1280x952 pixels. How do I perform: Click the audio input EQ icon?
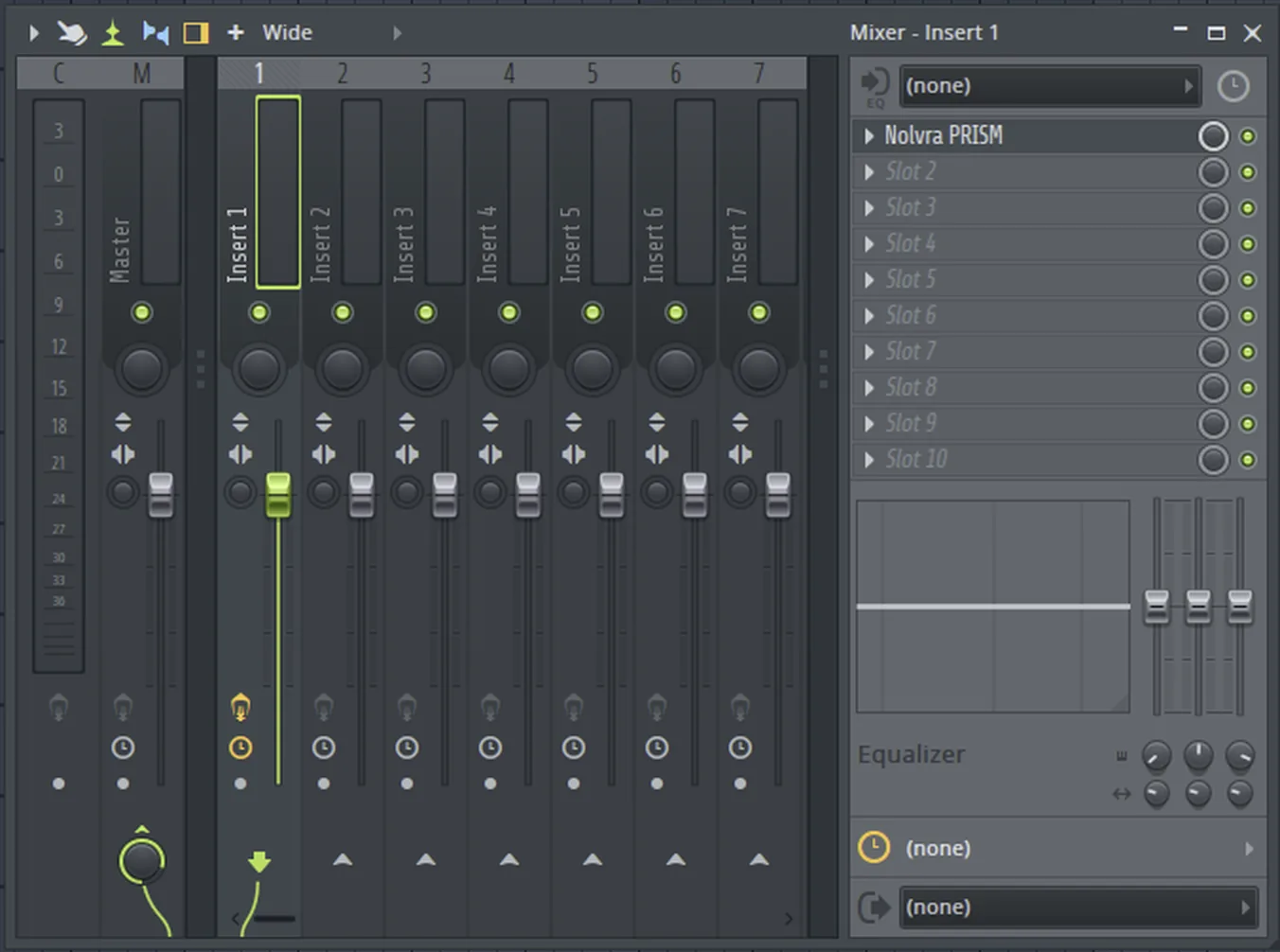point(875,87)
